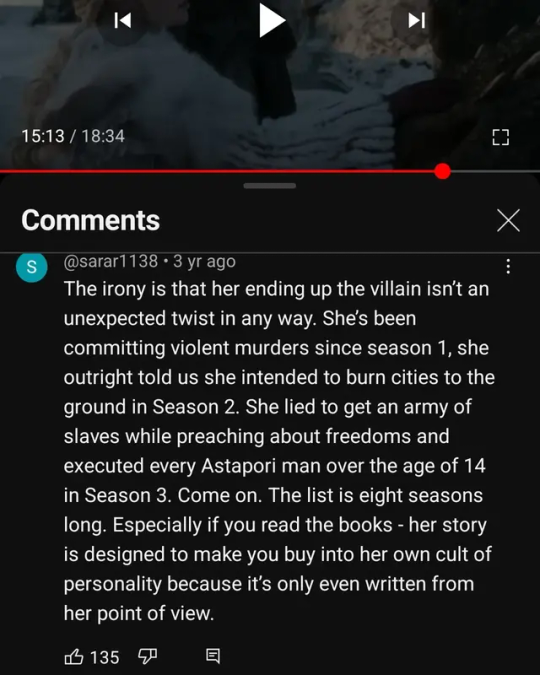Seek to the start of the video timeline
Viewport: 540px width, 675px height.
(x=1, y=171)
